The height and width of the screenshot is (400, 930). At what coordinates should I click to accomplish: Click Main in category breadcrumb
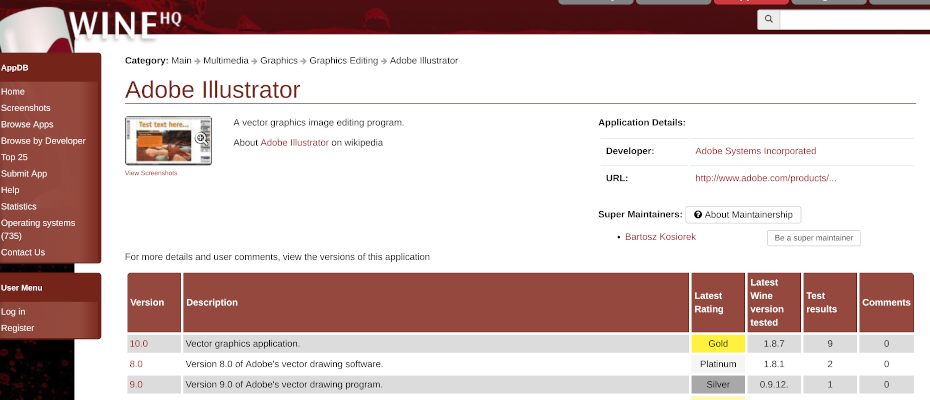click(181, 61)
